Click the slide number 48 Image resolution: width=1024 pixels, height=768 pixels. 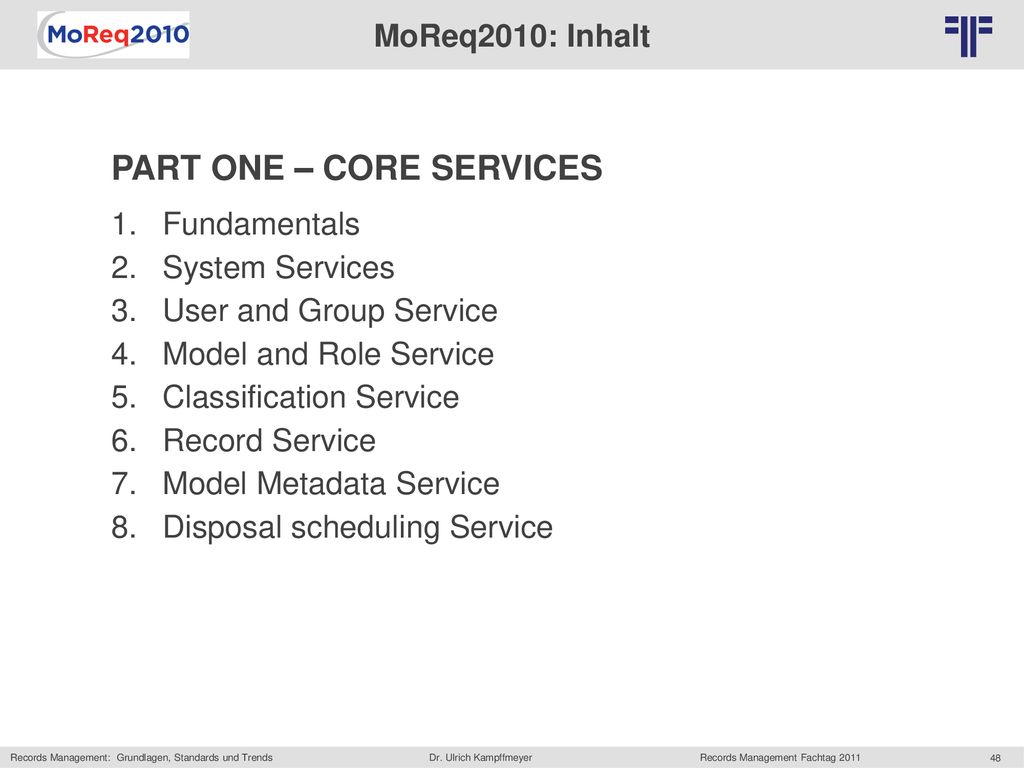(x=995, y=758)
